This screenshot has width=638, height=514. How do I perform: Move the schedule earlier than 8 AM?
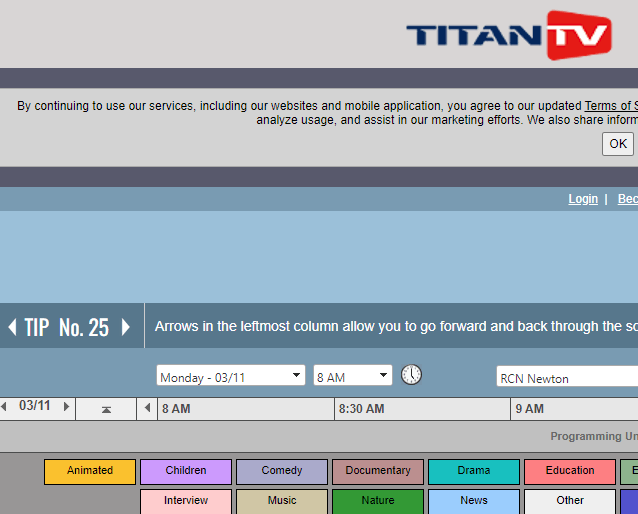coord(147,408)
